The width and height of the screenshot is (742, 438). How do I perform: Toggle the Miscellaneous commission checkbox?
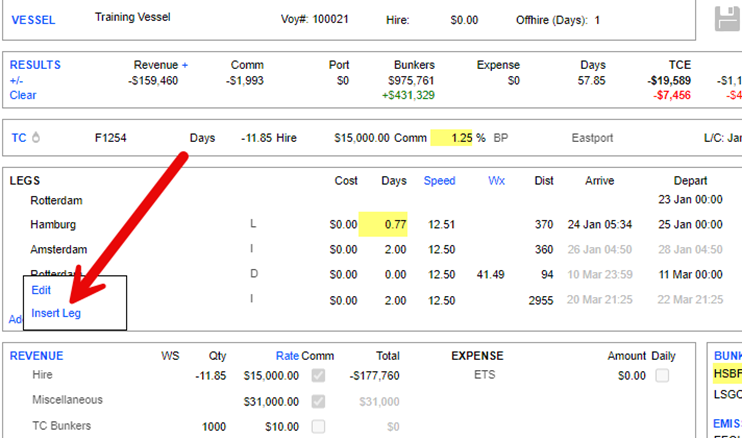pos(318,400)
